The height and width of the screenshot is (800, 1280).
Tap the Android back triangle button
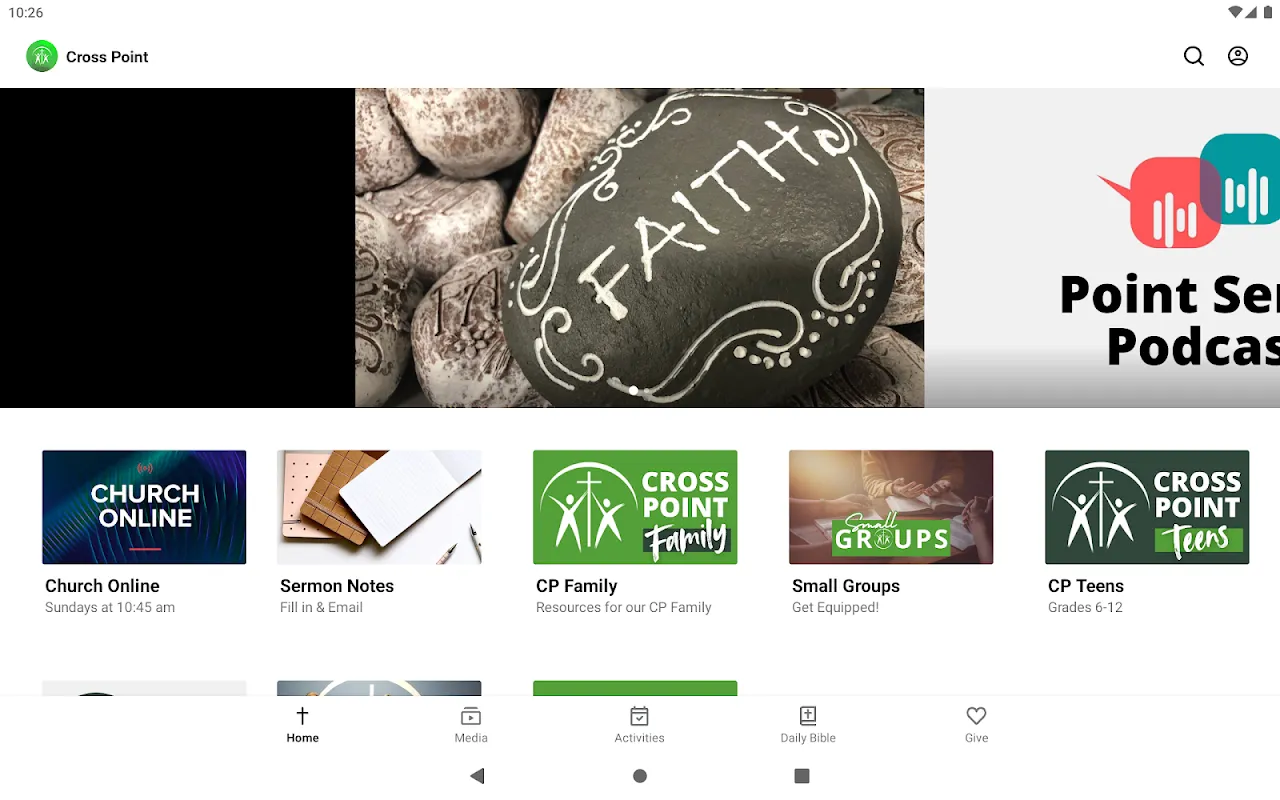[x=477, y=776]
